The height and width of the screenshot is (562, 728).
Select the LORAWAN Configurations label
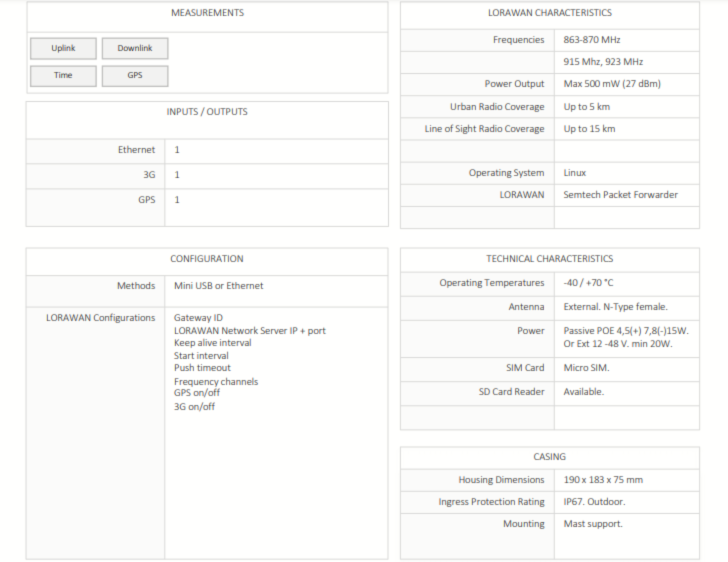(x=101, y=318)
